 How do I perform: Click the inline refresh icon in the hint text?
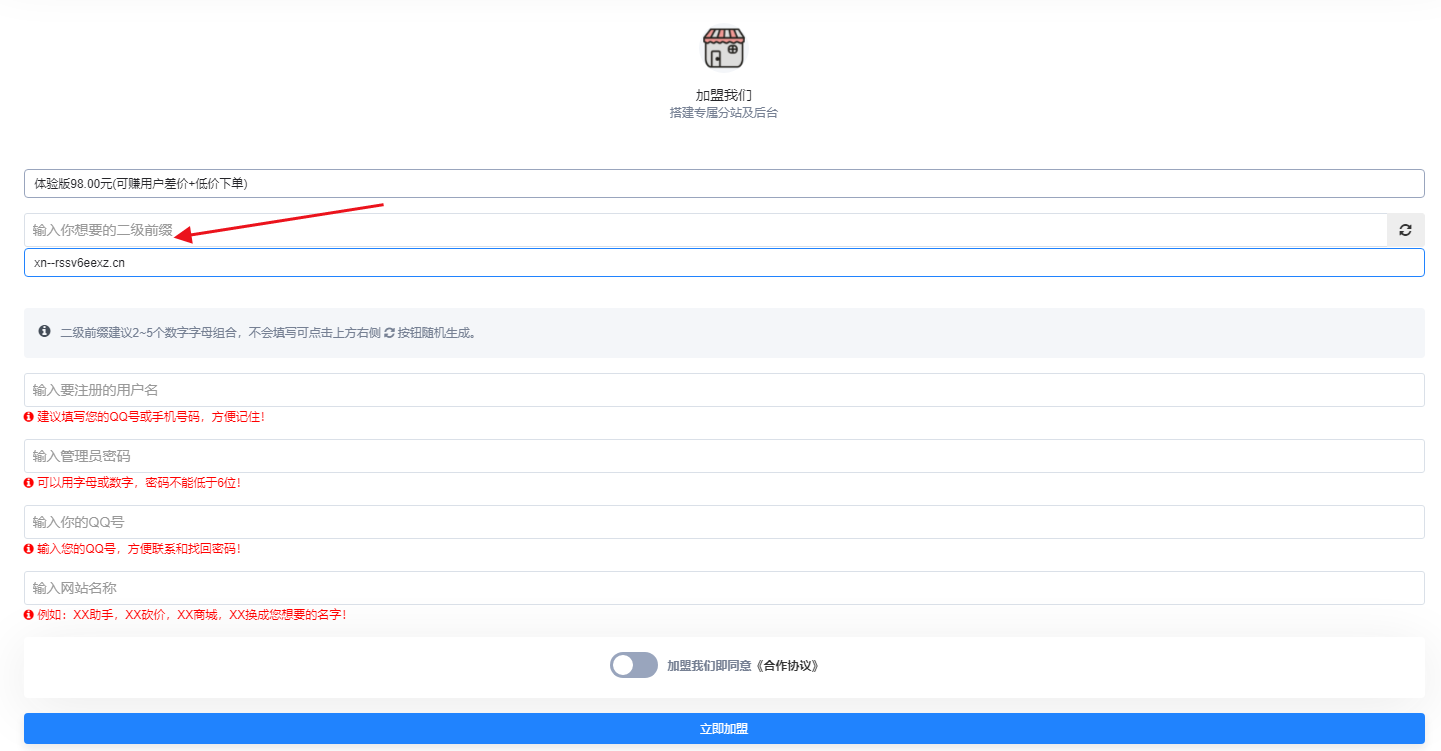[389, 333]
